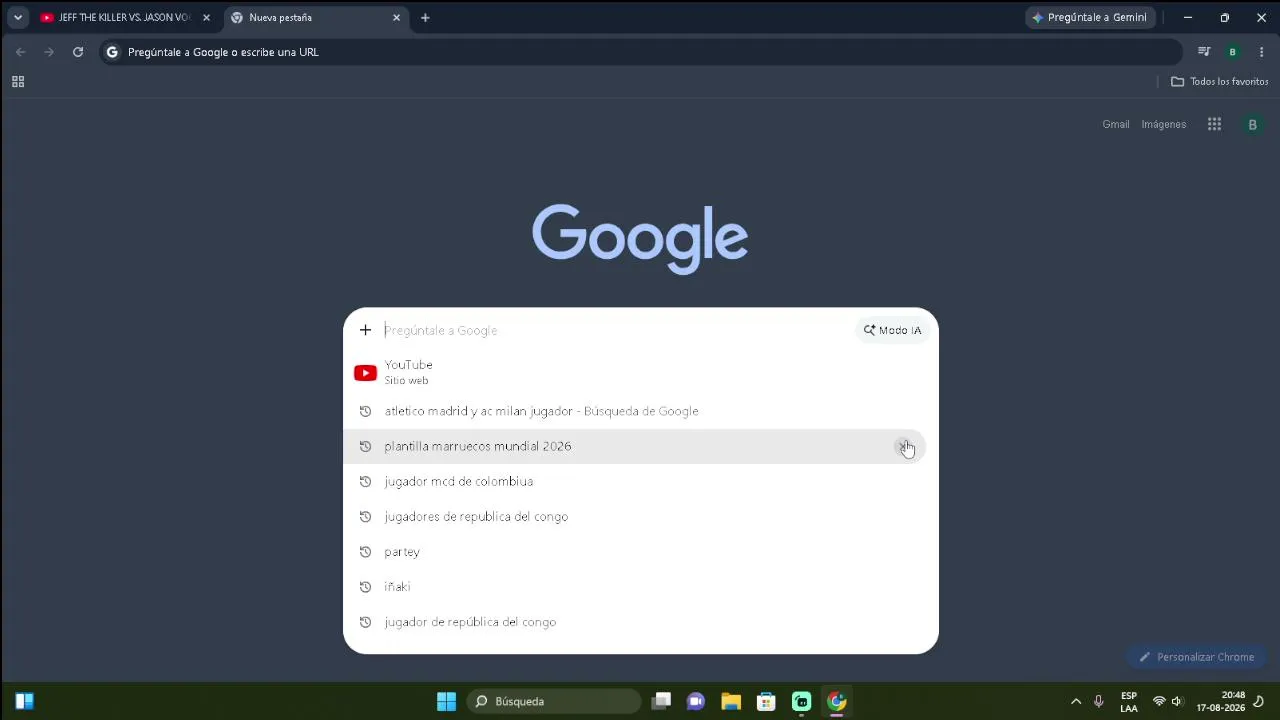Open the Gmail link

1116,124
